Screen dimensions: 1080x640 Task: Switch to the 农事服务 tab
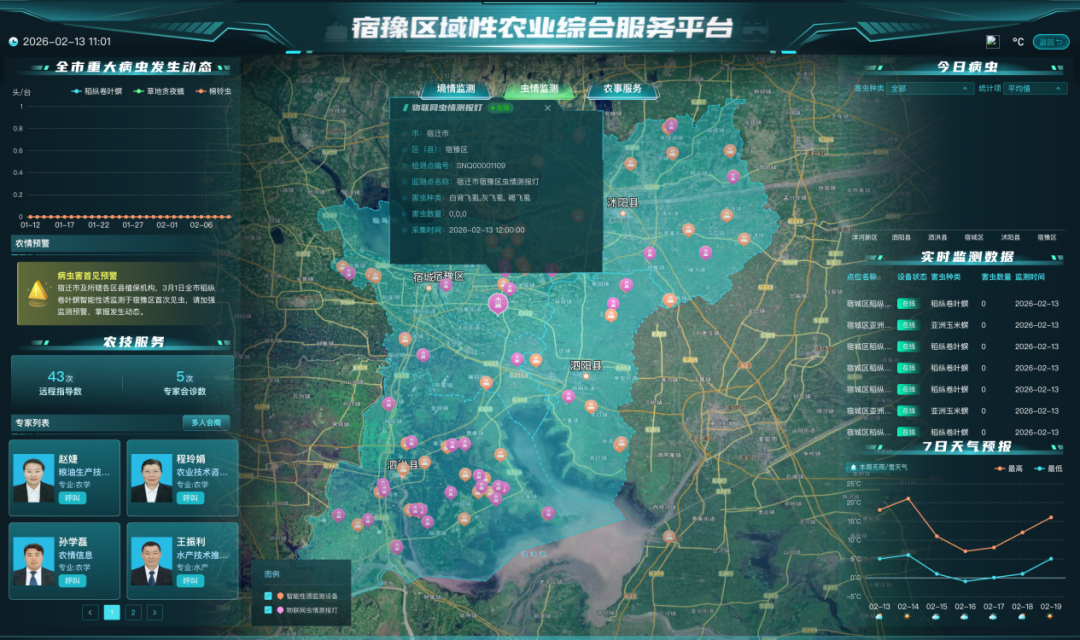(x=623, y=89)
